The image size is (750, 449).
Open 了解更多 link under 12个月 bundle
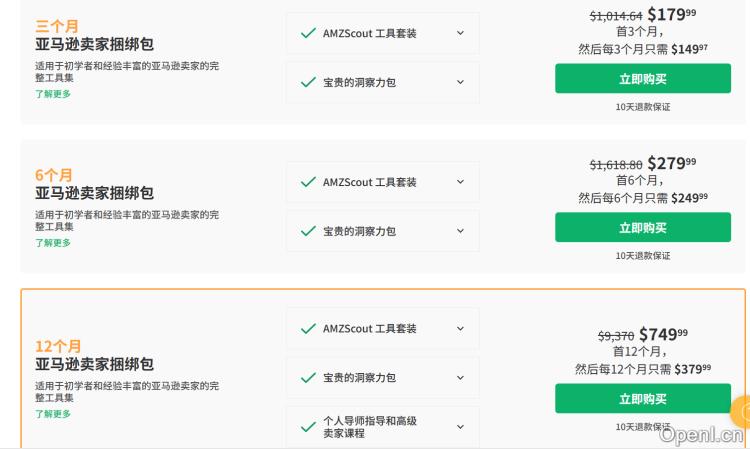53,414
